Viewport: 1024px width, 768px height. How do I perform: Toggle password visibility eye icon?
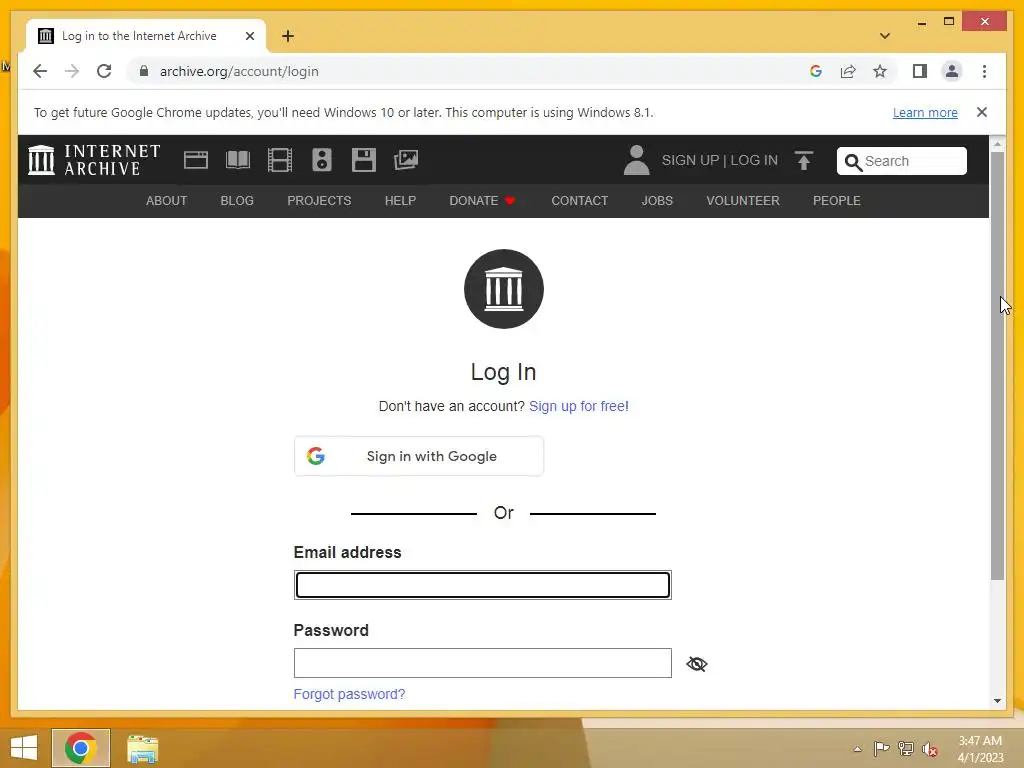[x=697, y=664]
